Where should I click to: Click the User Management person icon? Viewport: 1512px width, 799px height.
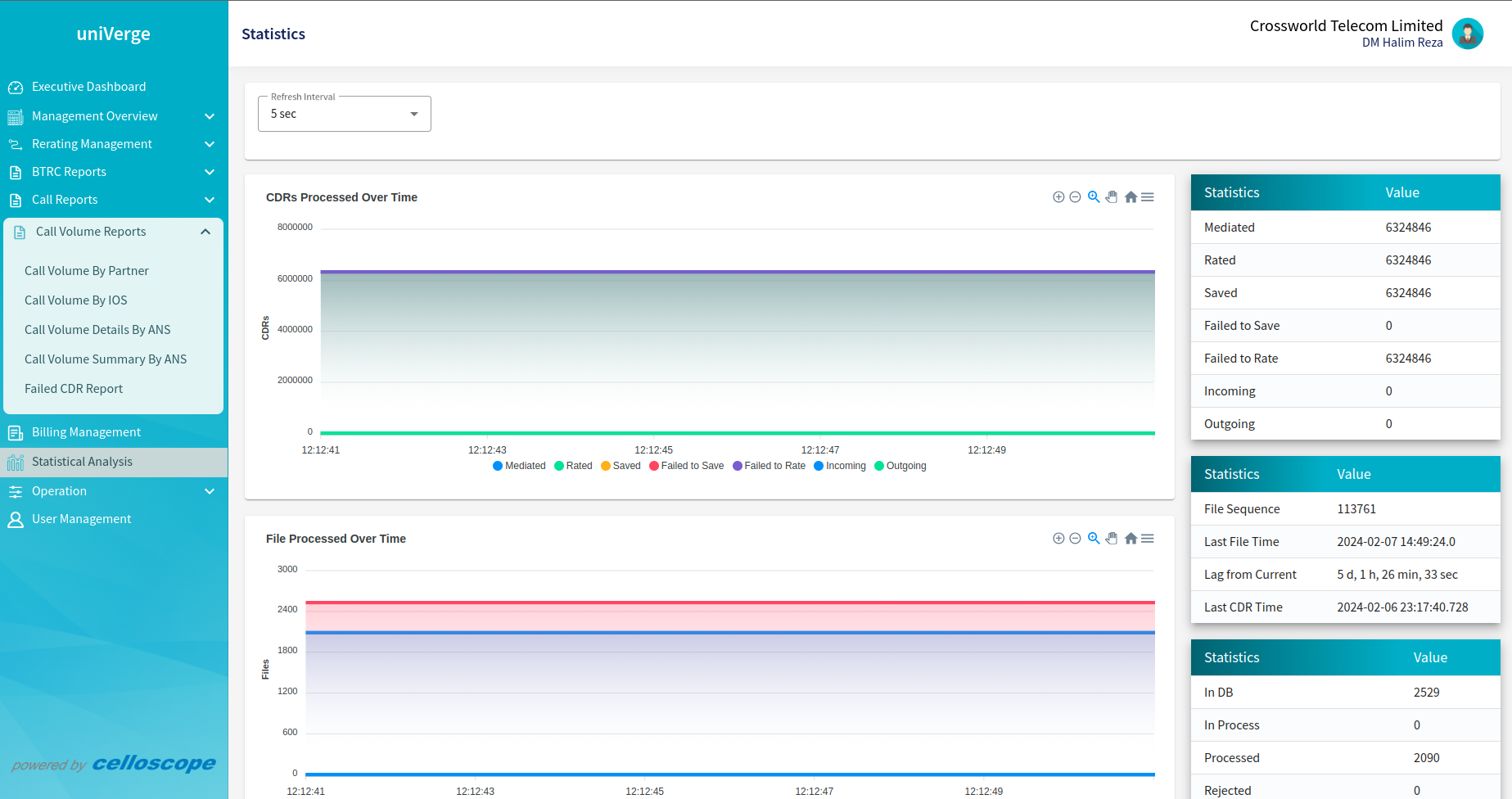[16, 519]
